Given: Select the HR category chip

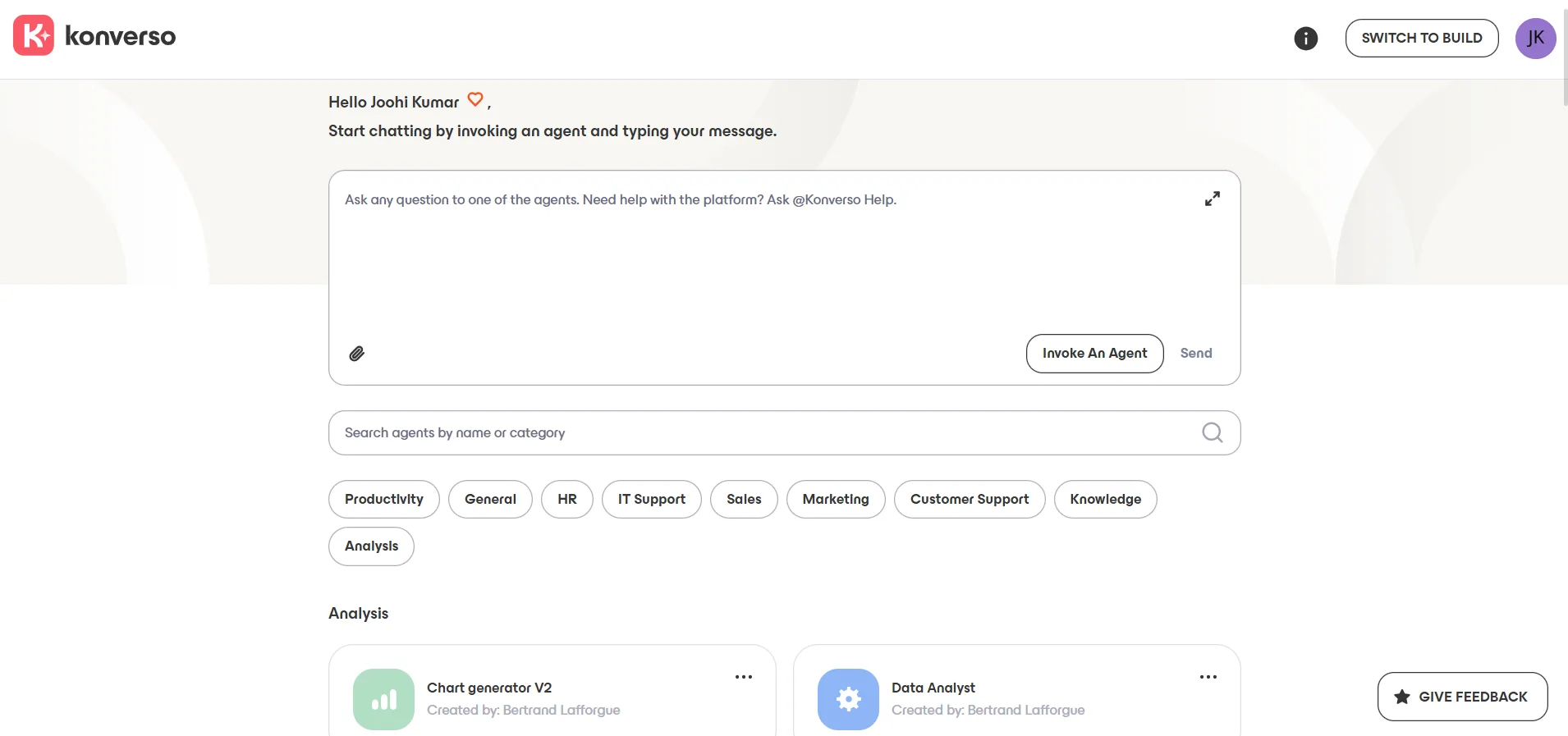Looking at the screenshot, I should 567,499.
